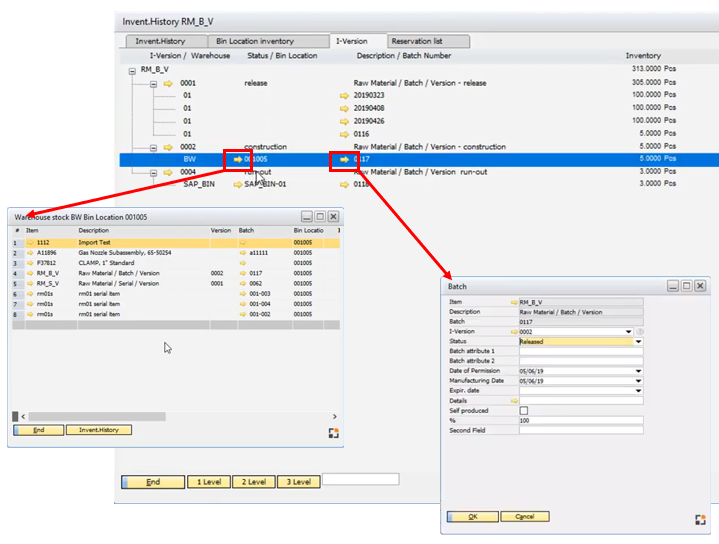Collapse the 0002 construction version node
Viewport: 719px width, 544px height.
pyautogui.click(x=153, y=147)
